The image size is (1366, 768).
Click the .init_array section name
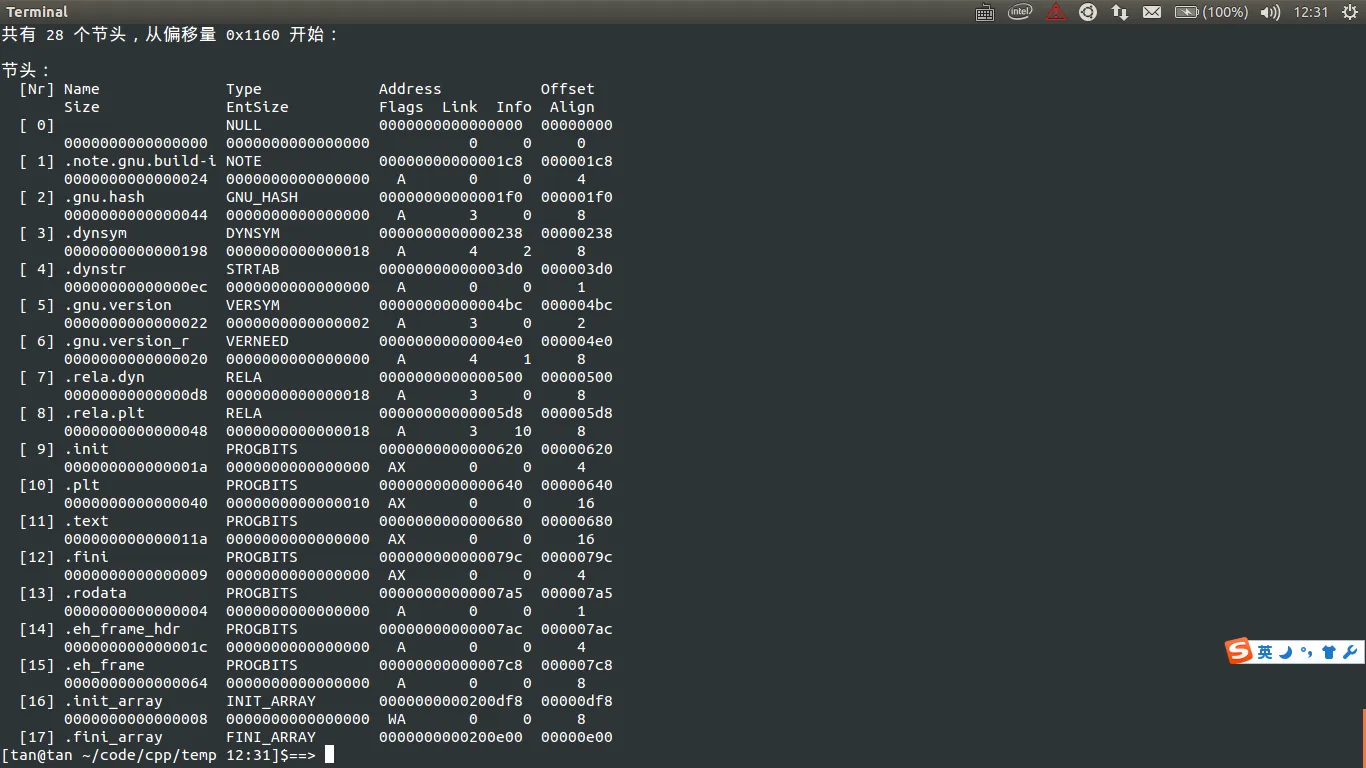113,701
